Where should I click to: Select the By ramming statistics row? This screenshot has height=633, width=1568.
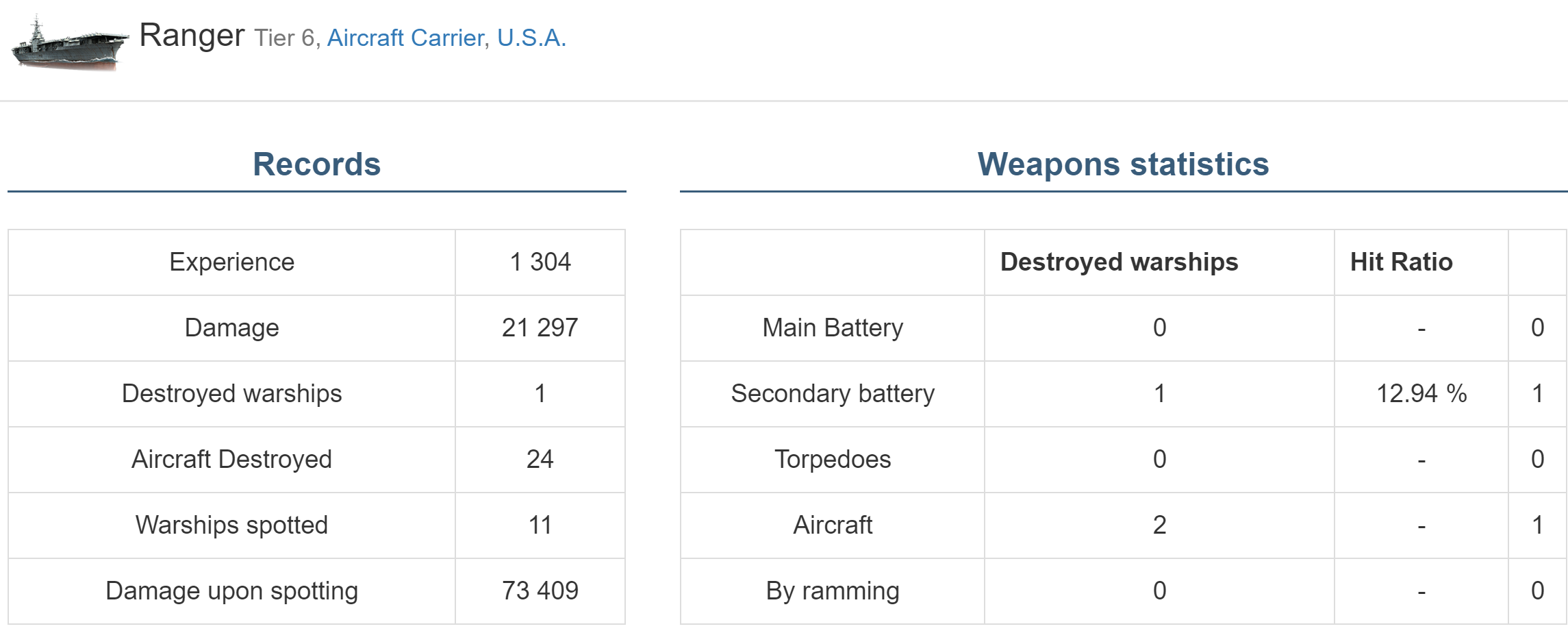(833, 590)
